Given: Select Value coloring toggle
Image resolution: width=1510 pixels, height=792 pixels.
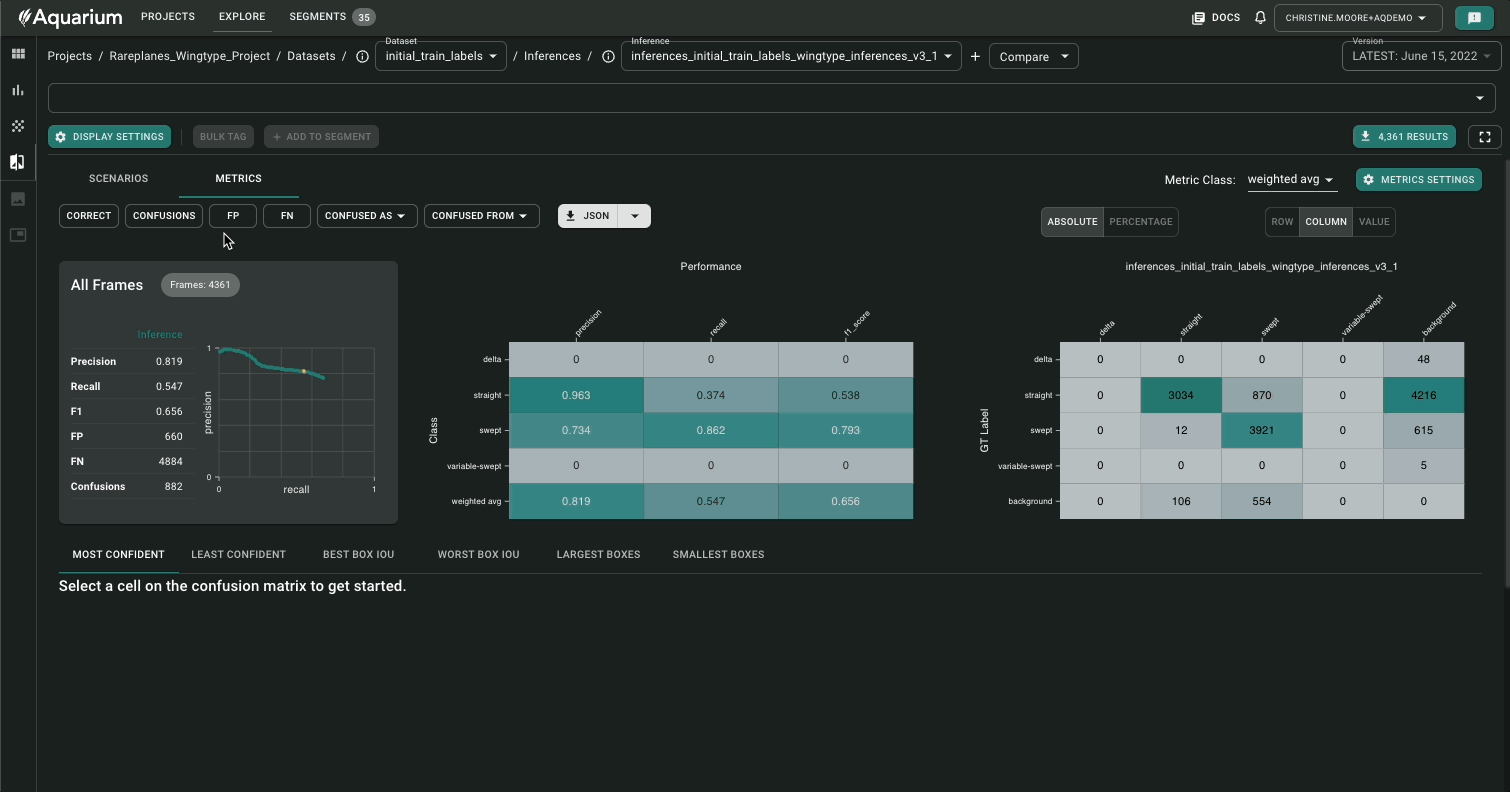Looking at the screenshot, I should coord(1374,222).
